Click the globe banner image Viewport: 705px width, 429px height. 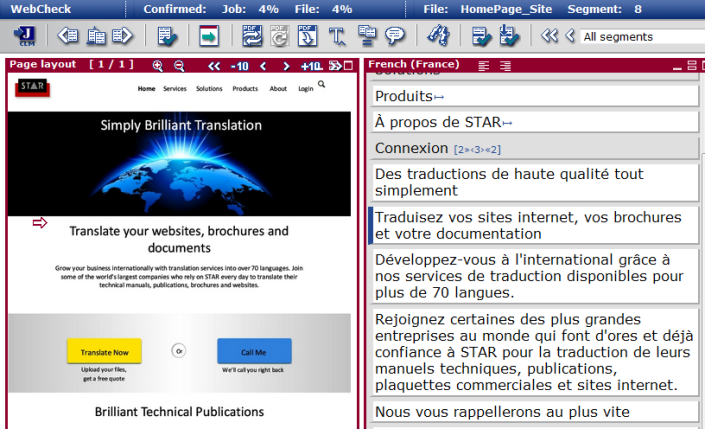(x=179, y=164)
